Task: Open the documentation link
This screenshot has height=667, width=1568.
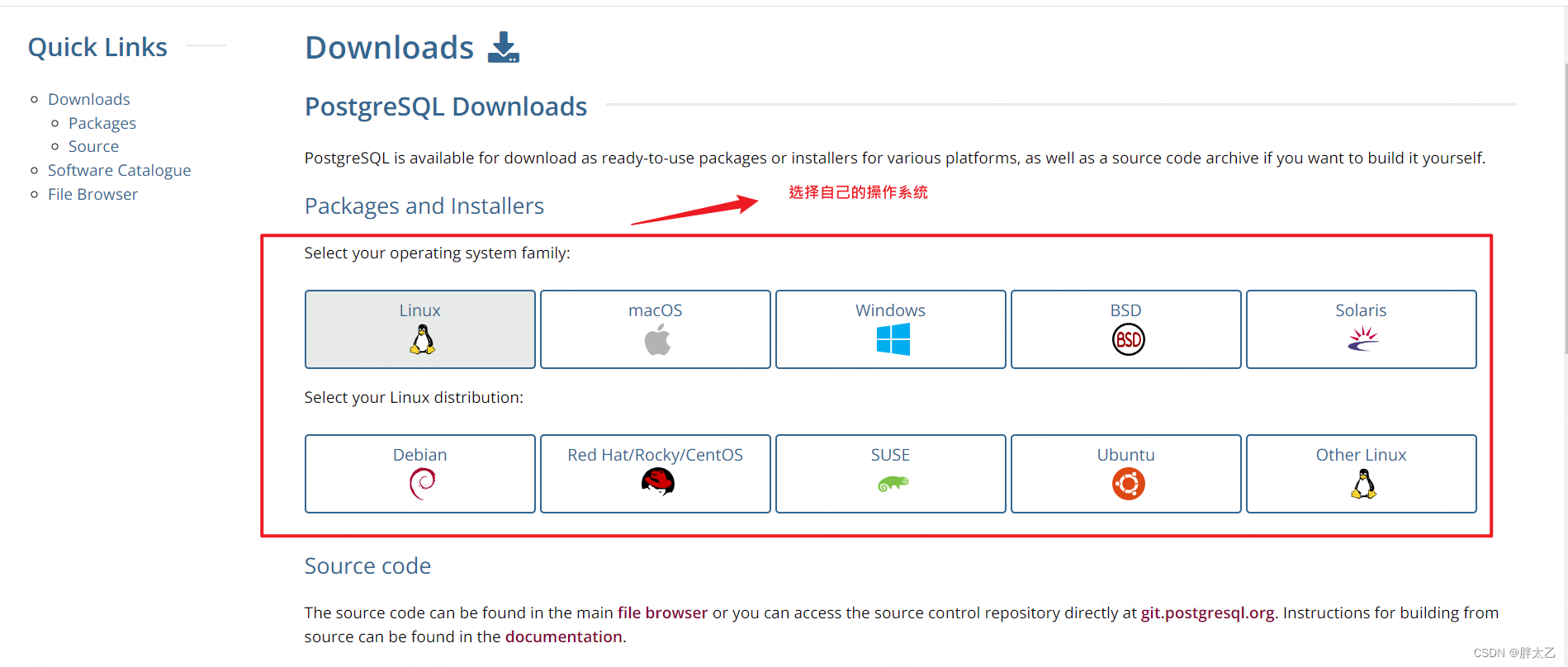Action: (x=564, y=636)
